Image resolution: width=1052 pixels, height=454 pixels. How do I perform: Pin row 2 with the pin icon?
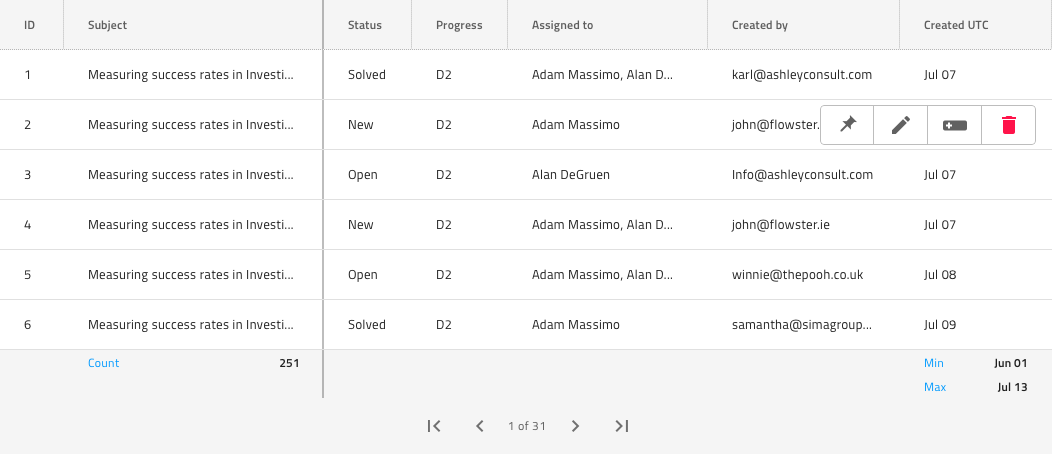click(x=847, y=125)
